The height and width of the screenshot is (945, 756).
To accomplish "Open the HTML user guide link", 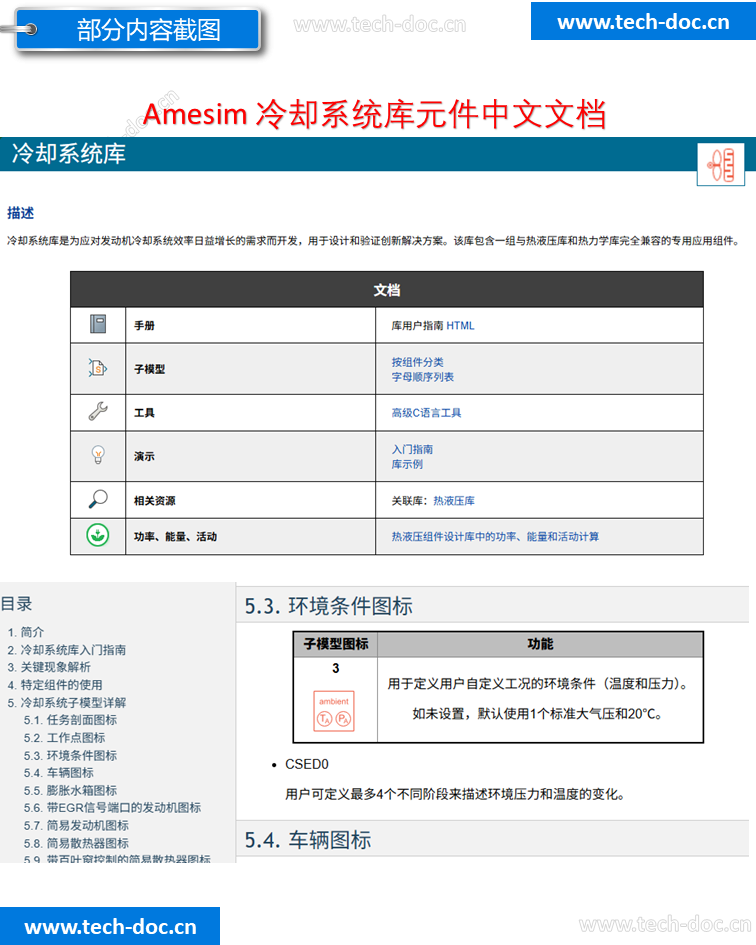I will pos(460,325).
